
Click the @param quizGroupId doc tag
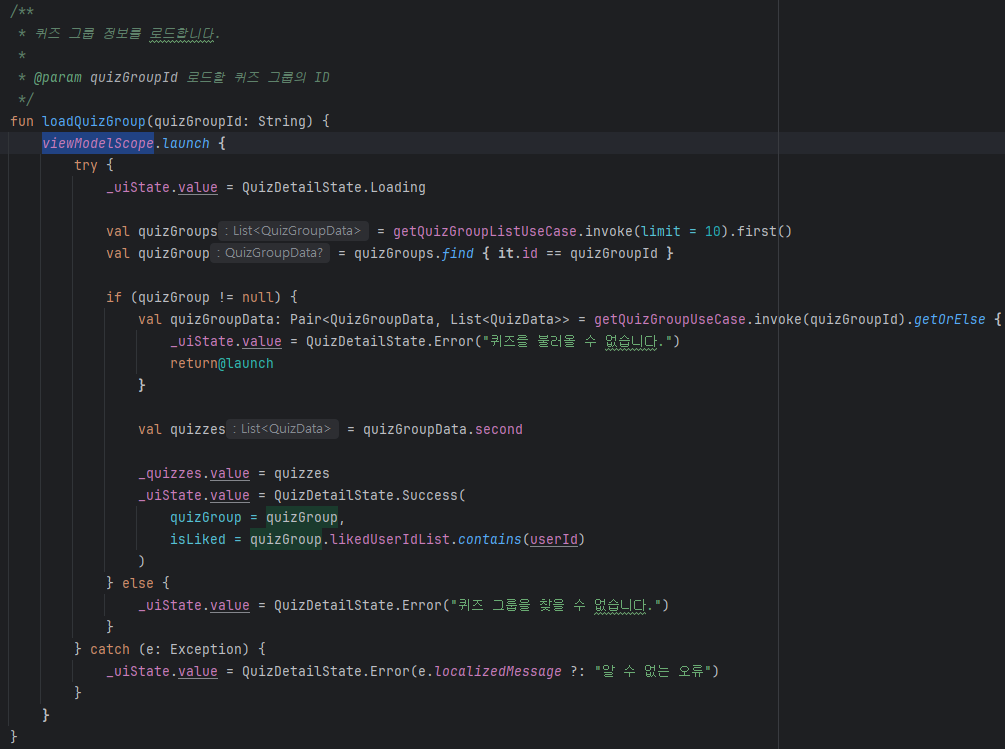[105, 78]
